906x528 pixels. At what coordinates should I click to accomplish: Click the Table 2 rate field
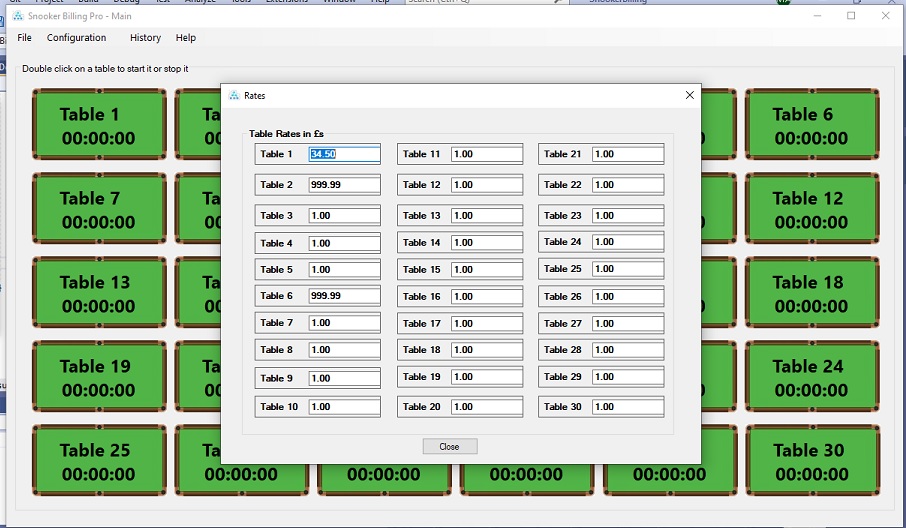click(x=344, y=185)
